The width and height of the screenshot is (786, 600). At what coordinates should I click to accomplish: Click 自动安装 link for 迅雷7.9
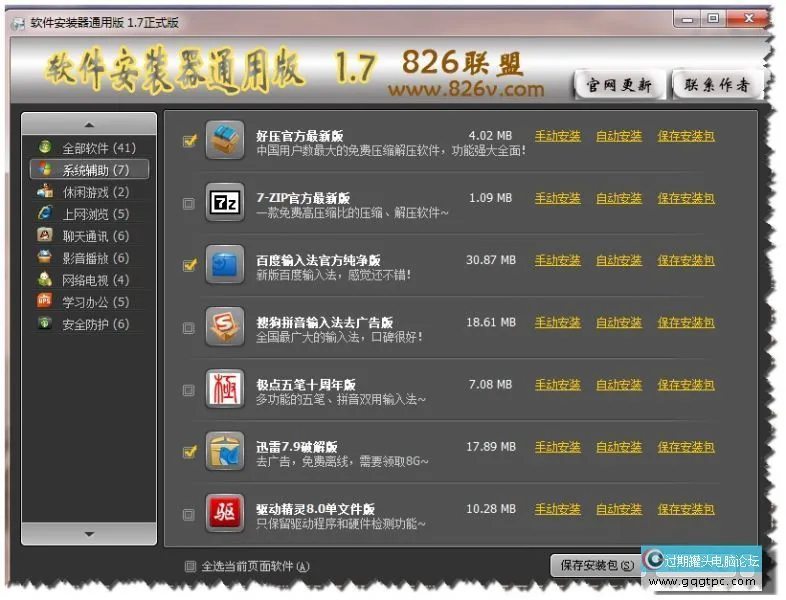coord(619,447)
